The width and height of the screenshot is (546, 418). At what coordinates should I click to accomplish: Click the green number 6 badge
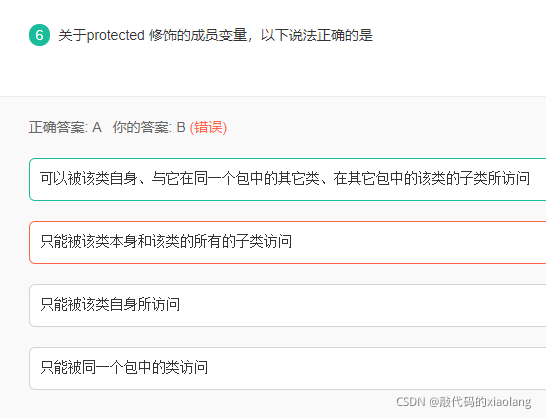coord(39,35)
